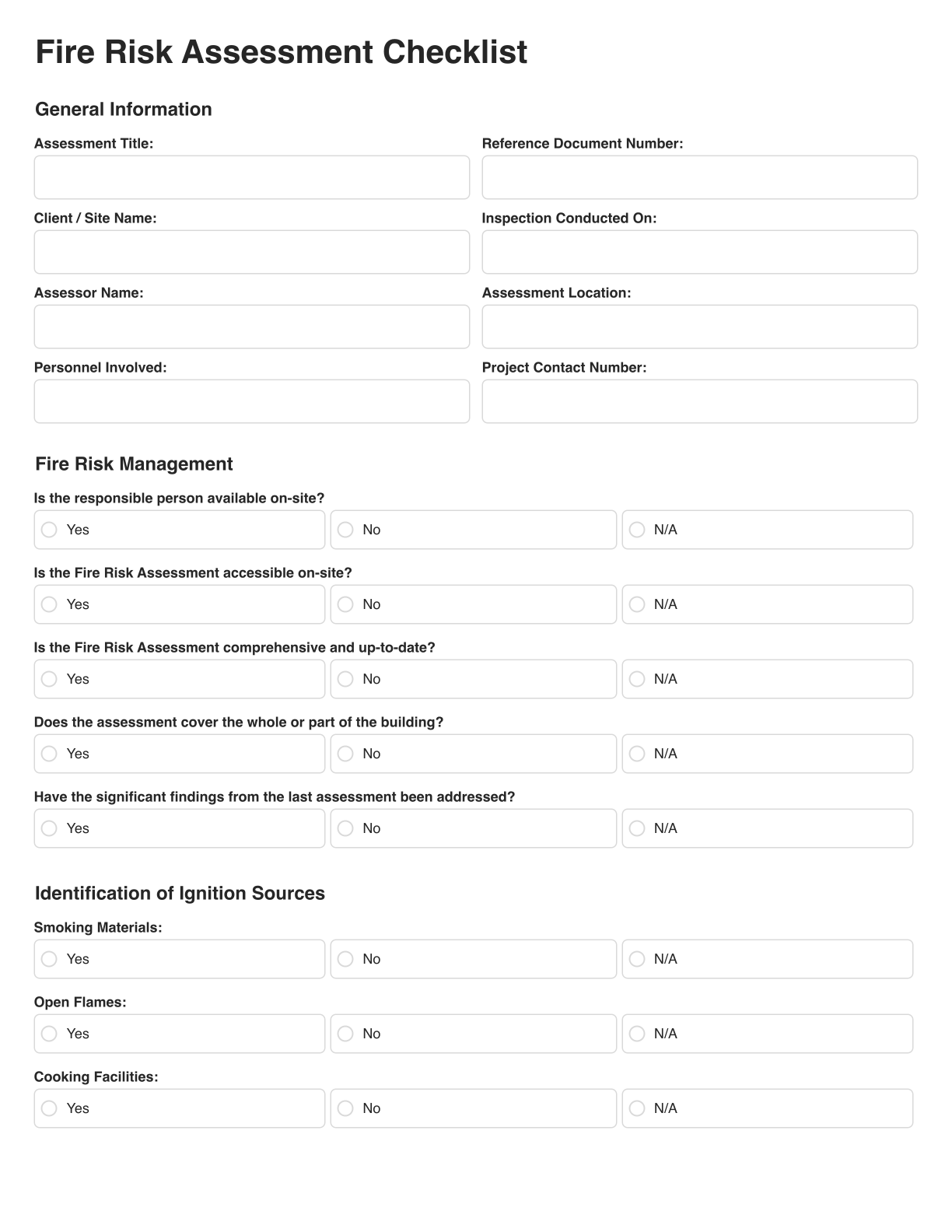Click the Client / Site Name field
The height and width of the screenshot is (1232, 952).
point(251,252)
